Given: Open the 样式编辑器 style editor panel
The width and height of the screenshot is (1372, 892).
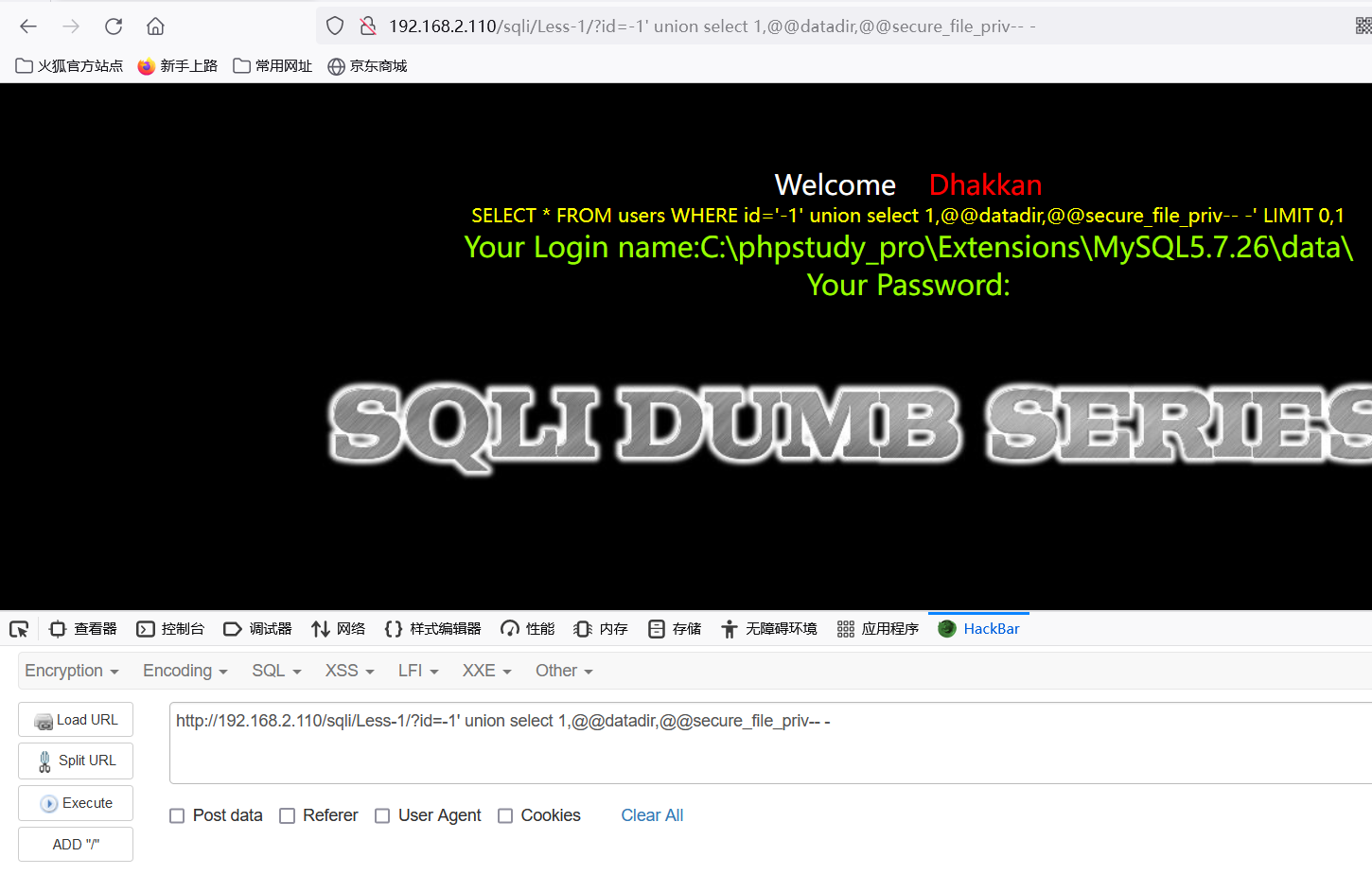Looking at the screenshot, I should [432, 629].
